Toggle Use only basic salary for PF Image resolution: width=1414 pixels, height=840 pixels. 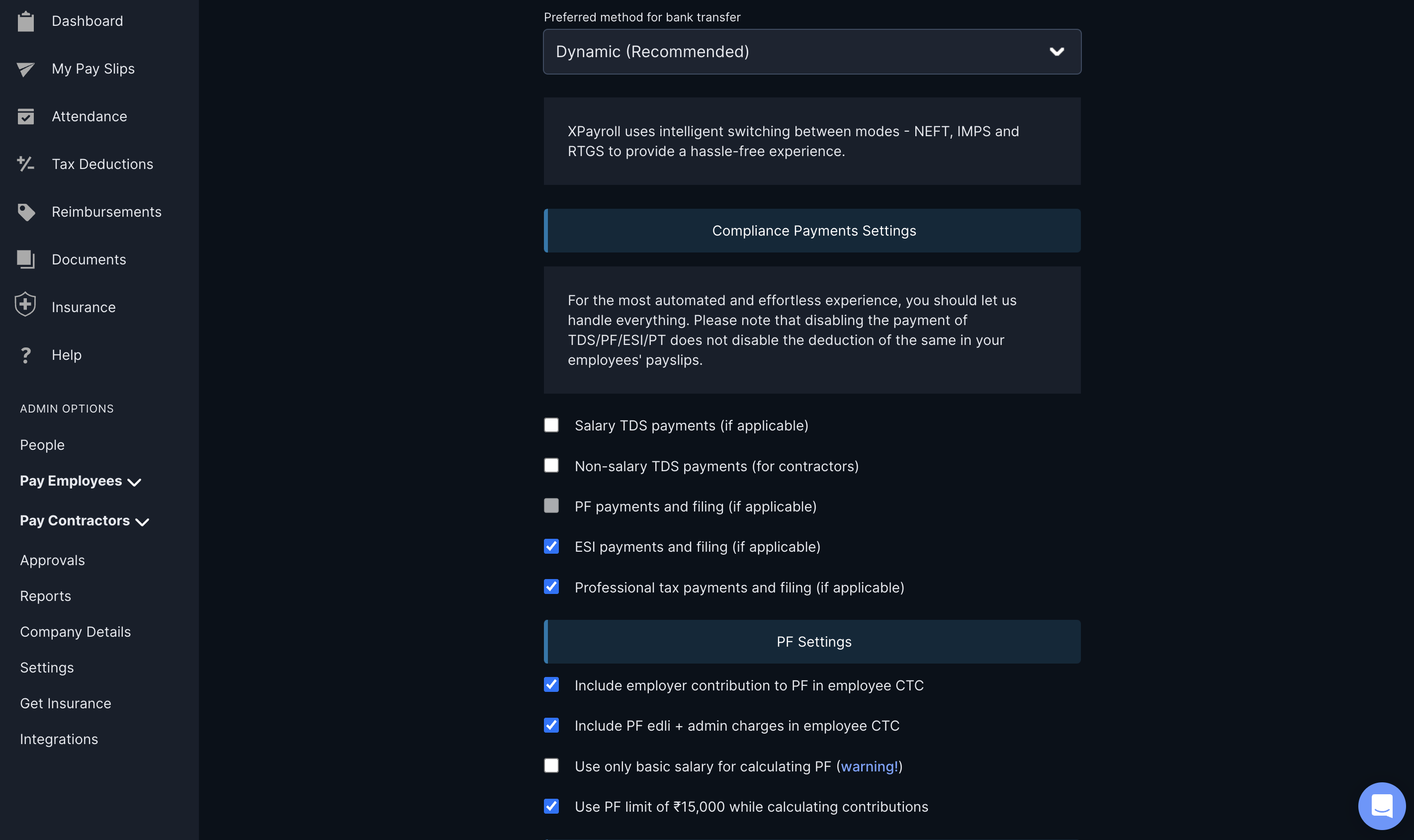551,766
